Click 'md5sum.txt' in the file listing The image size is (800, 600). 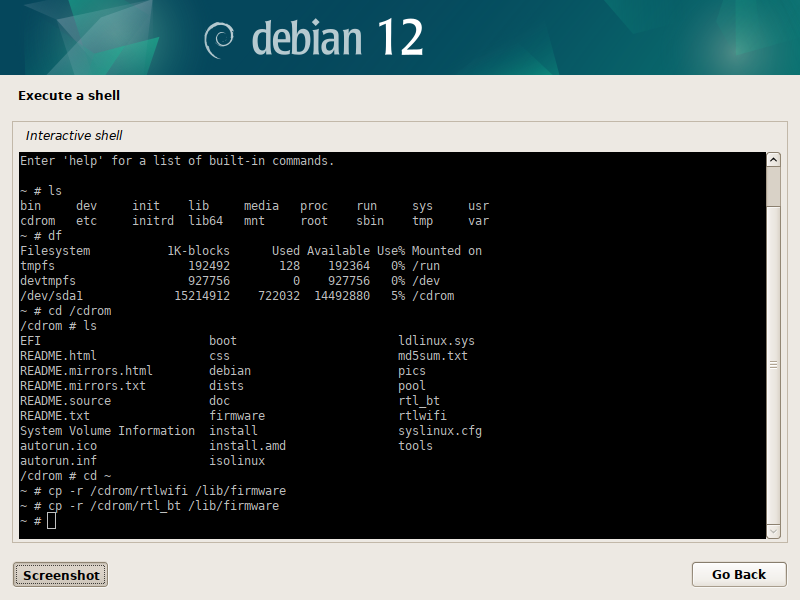[x=433, y=356]
